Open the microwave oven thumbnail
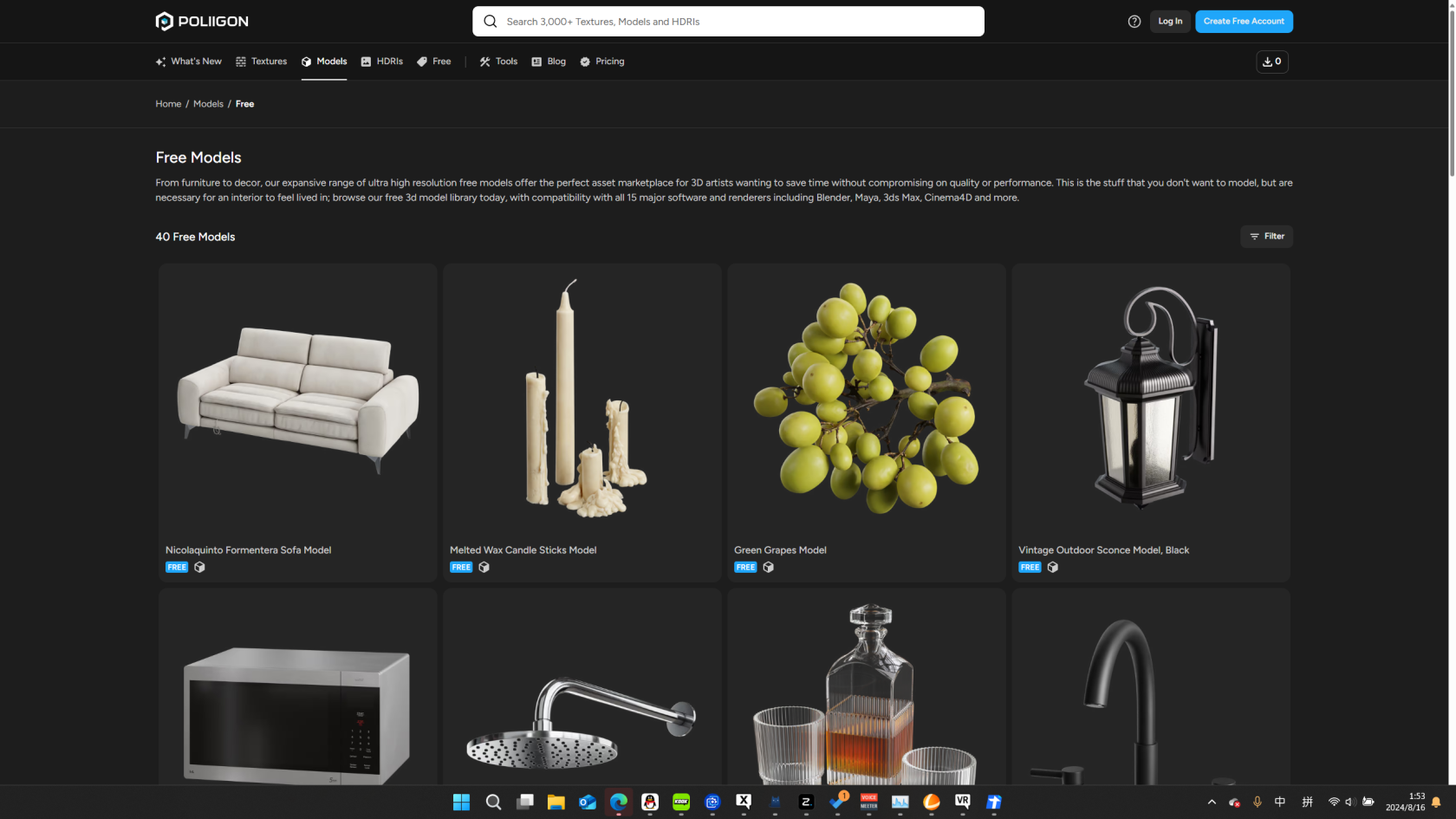This screenshot has width=1456, height=819. (298, 687)
